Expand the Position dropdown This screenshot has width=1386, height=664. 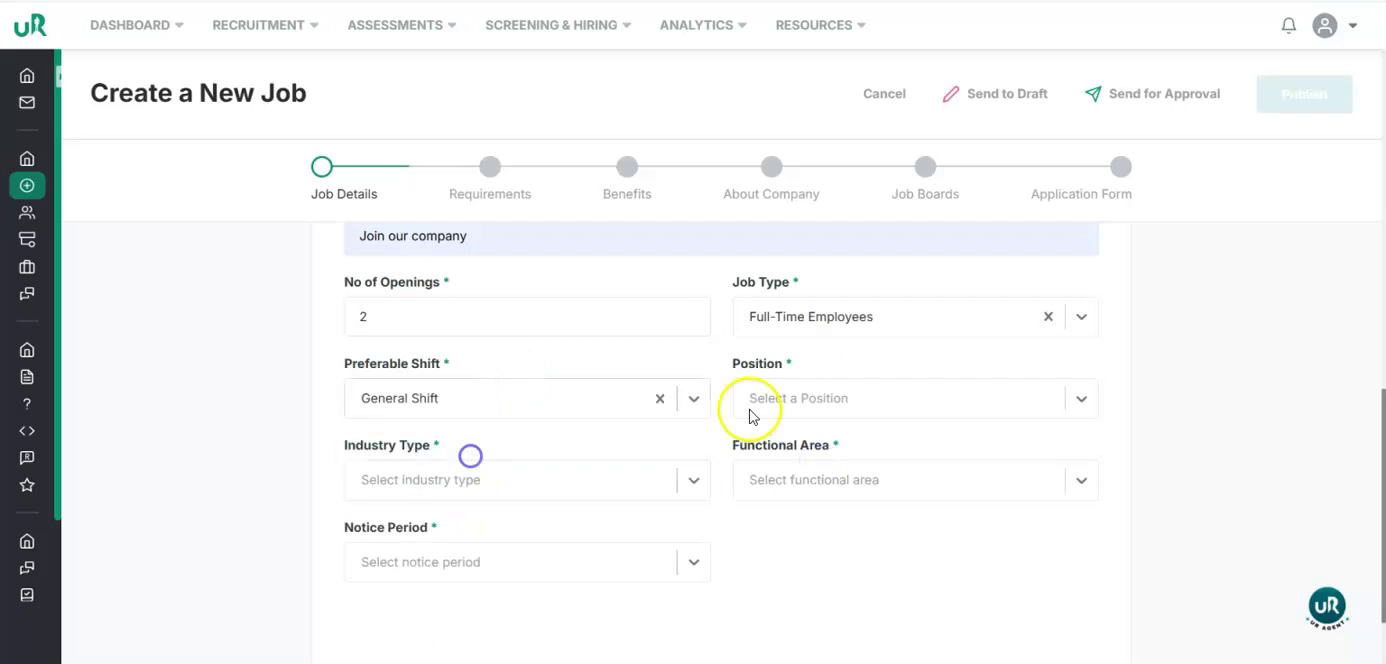tap(1081, 399)
